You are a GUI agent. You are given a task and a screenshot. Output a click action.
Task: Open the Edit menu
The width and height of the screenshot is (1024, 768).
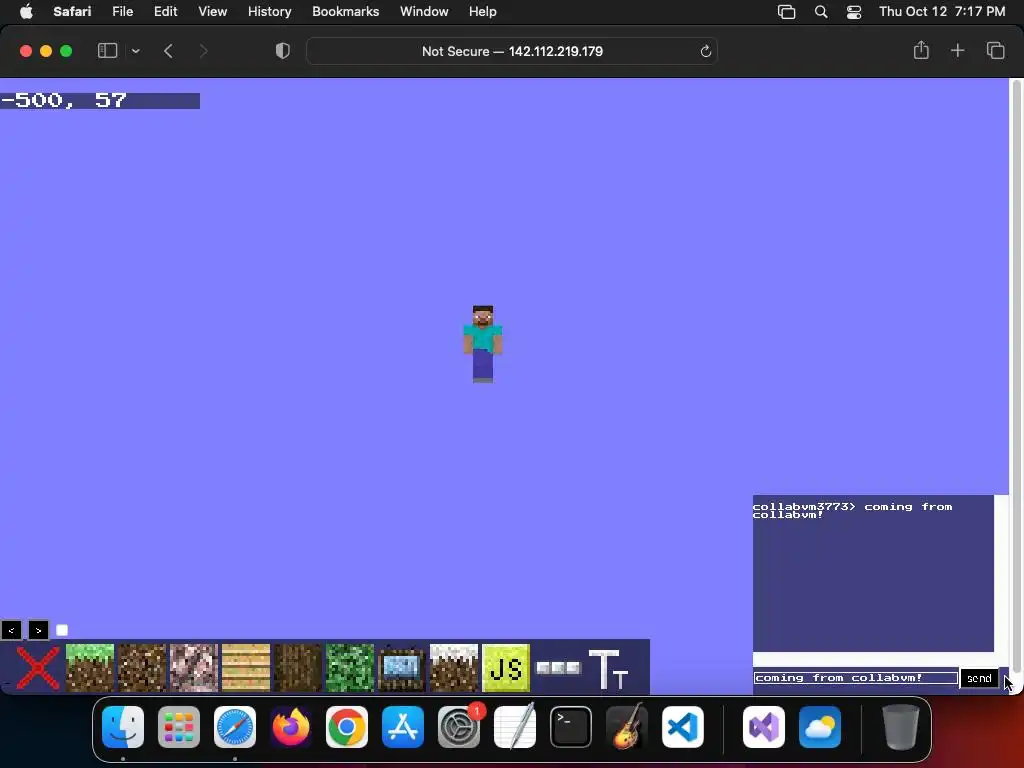(x=166, y=12)
